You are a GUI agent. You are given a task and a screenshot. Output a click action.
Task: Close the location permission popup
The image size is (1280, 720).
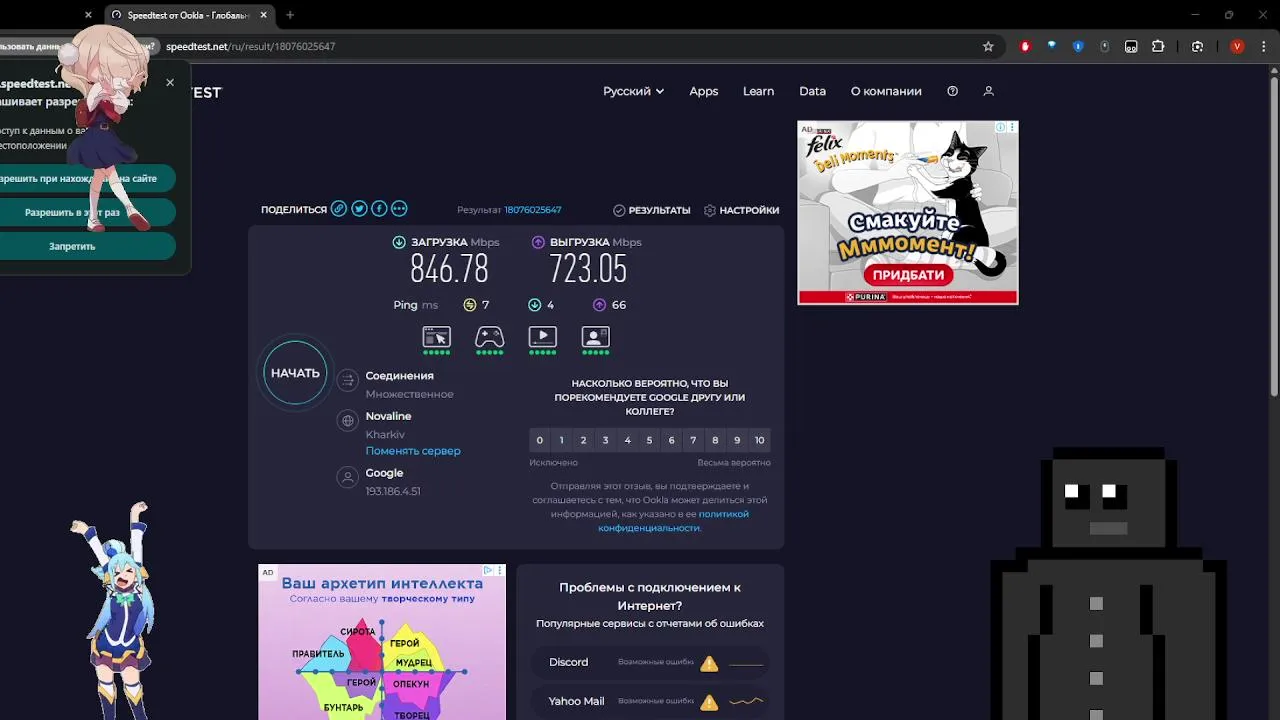click(170, 83)
